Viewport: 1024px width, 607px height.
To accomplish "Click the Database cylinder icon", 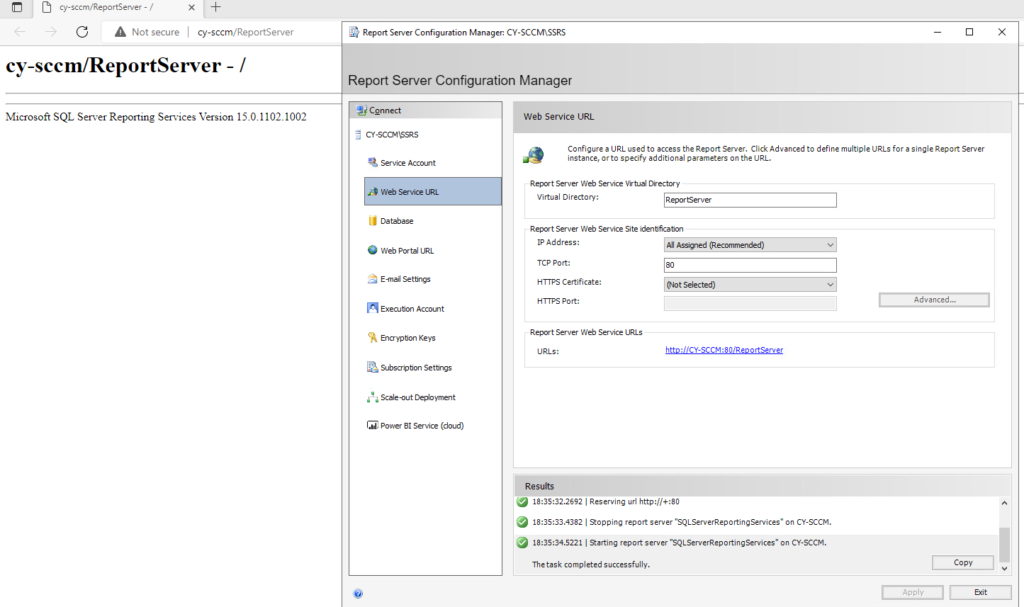I will 372,221.
